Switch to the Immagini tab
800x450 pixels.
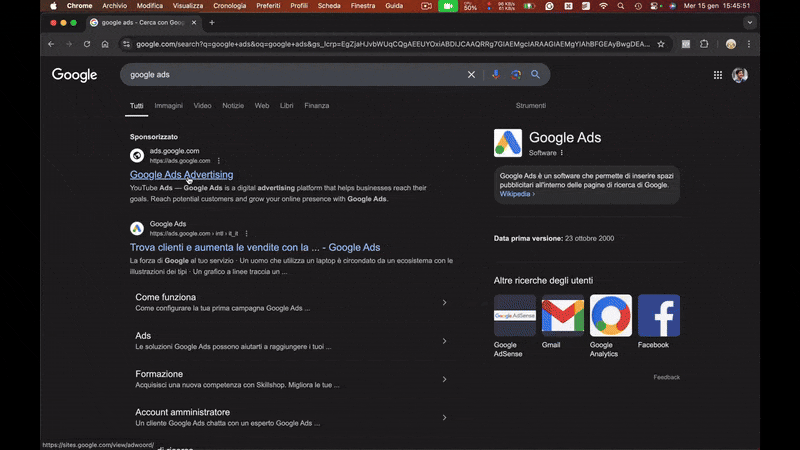click(168, 106)
